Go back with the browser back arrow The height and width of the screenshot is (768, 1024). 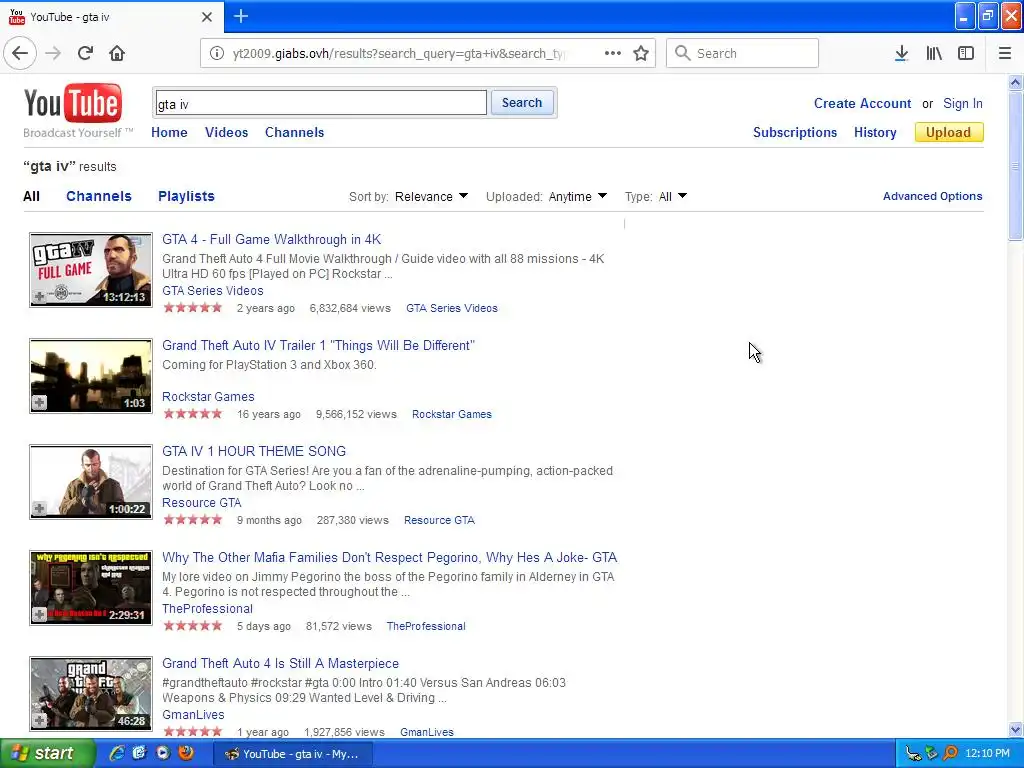click(20, 53)
